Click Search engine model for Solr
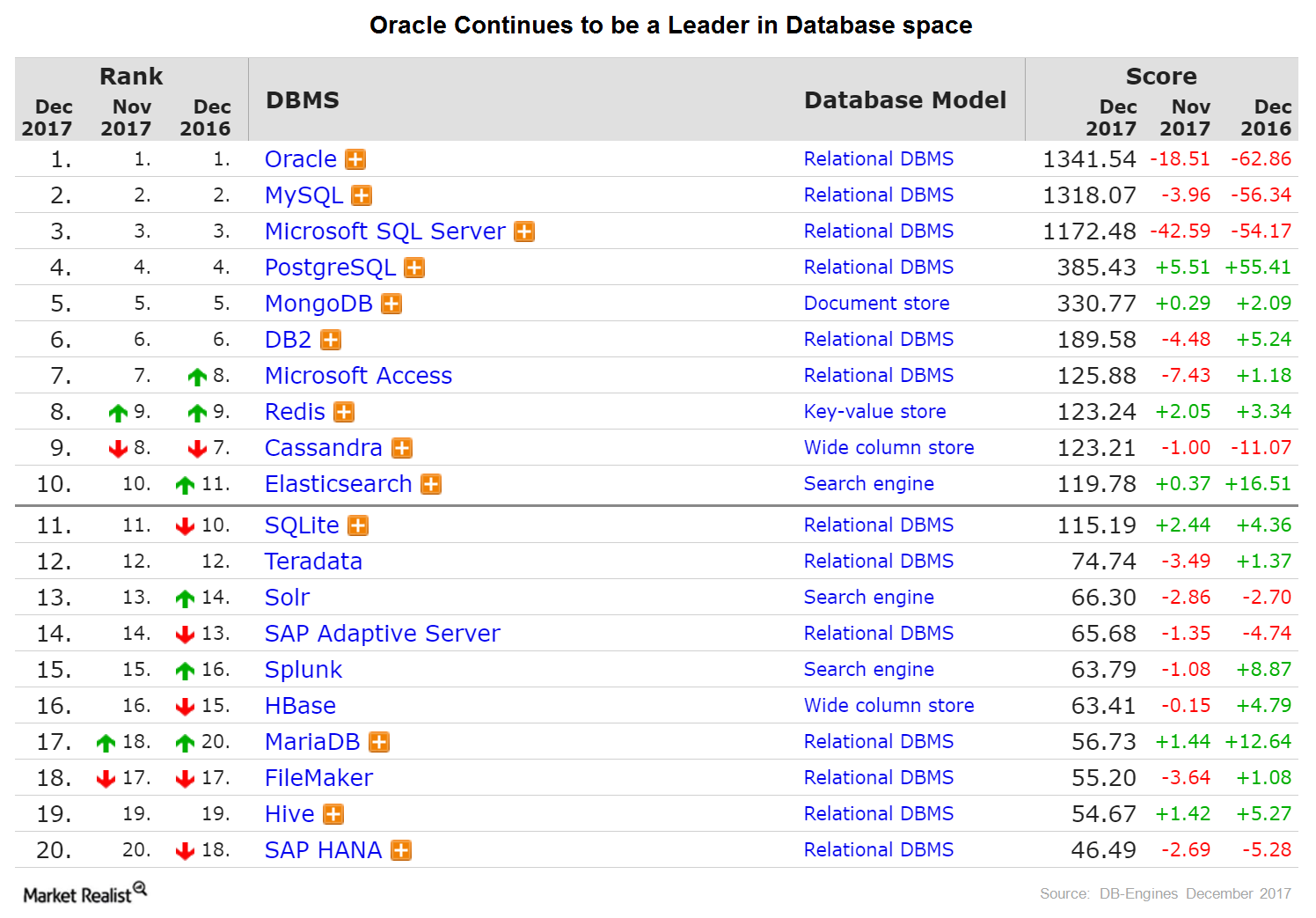The width and height of the screenshot is (1316, 918). (x=869, y=598)
